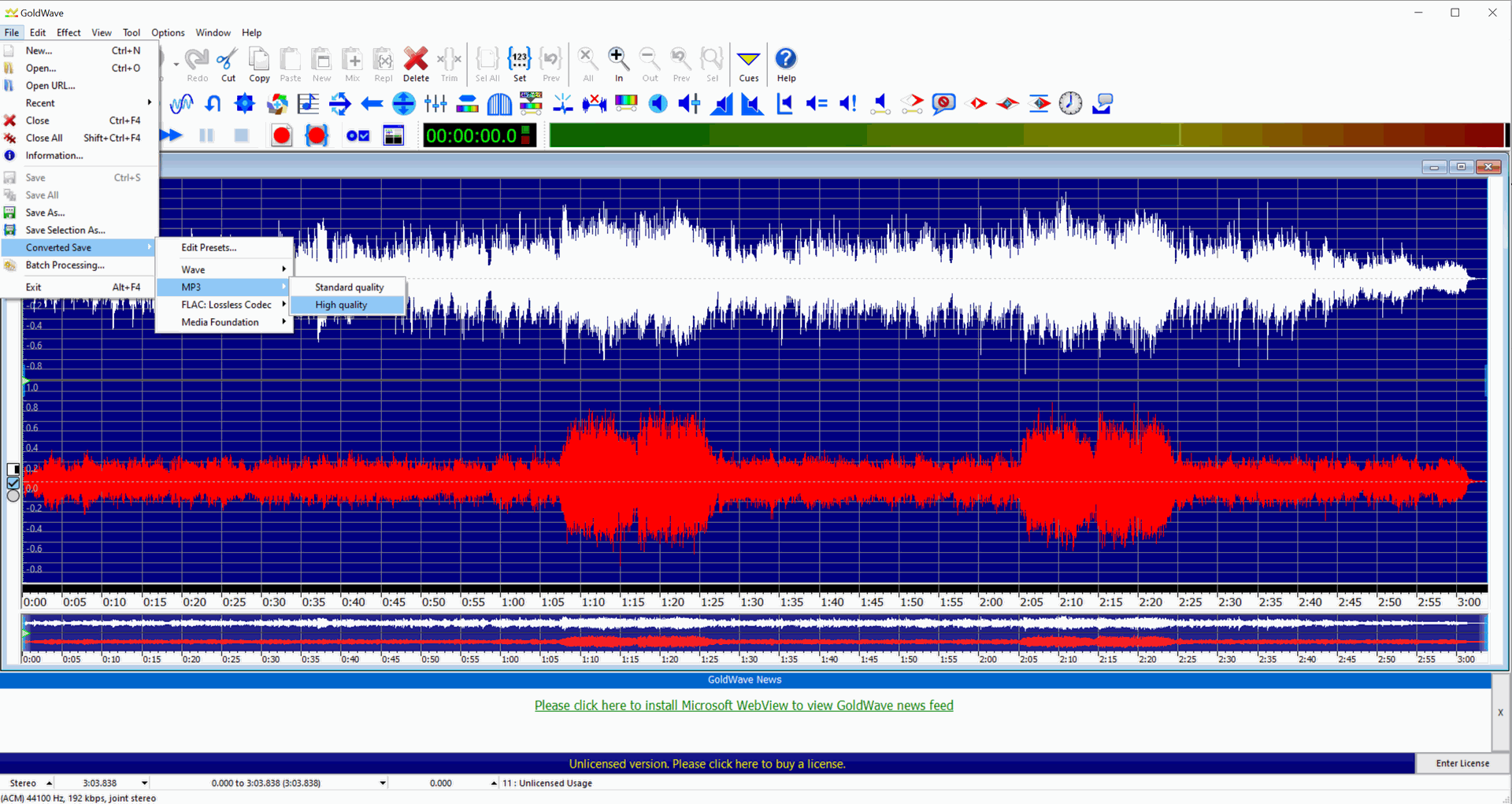The height and width of the screenshot is (804, 1512).
Task: Click the round up-down arrows effect icon
Action: coord(403,103)
